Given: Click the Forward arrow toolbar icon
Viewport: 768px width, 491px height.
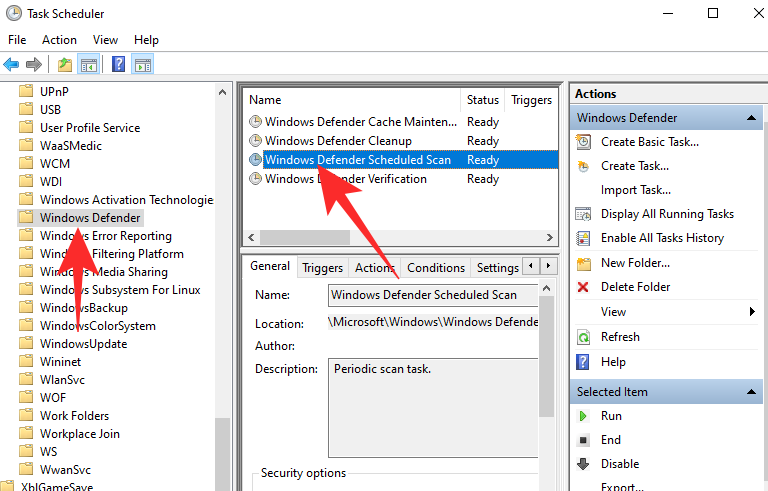Looking at the screenshot, I should [33, 64].
